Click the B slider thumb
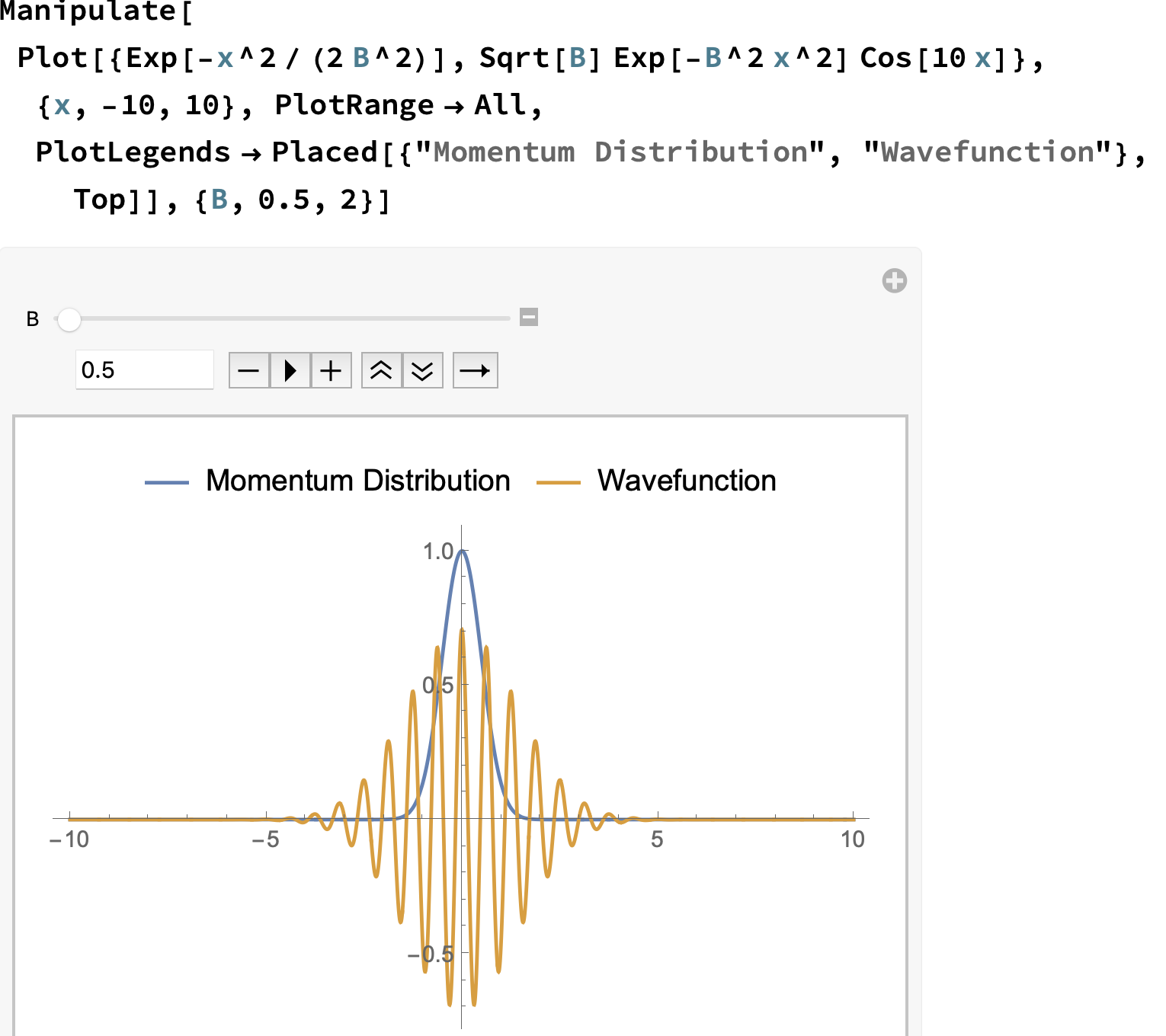 pyautogui.click(x=69, y=320)
